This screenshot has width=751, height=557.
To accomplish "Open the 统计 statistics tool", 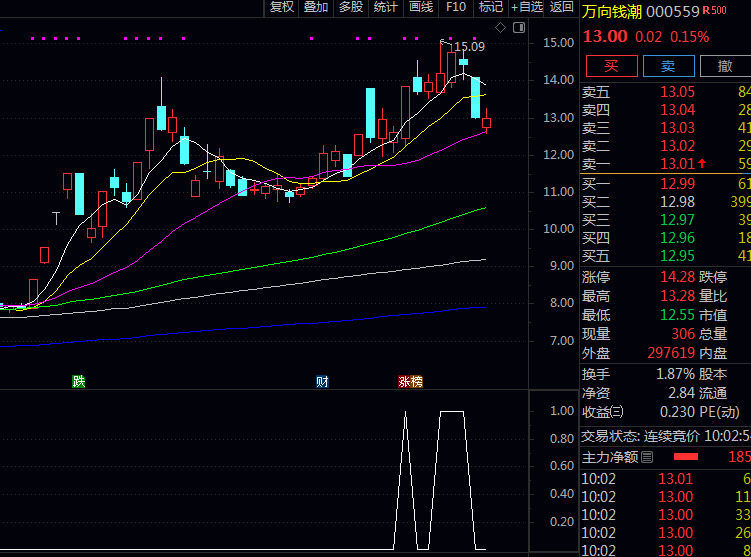I will coord(386,7).
